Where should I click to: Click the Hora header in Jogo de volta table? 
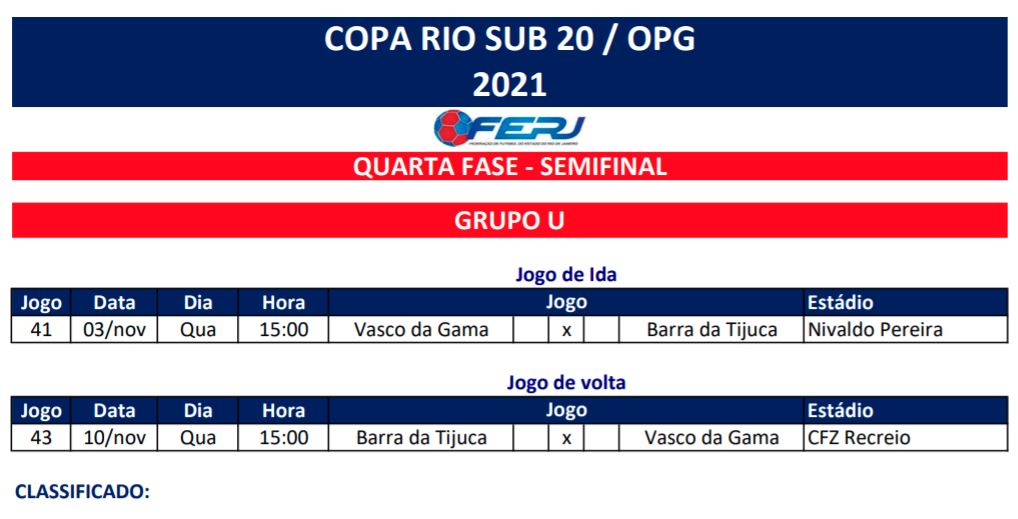coord(283,410)
